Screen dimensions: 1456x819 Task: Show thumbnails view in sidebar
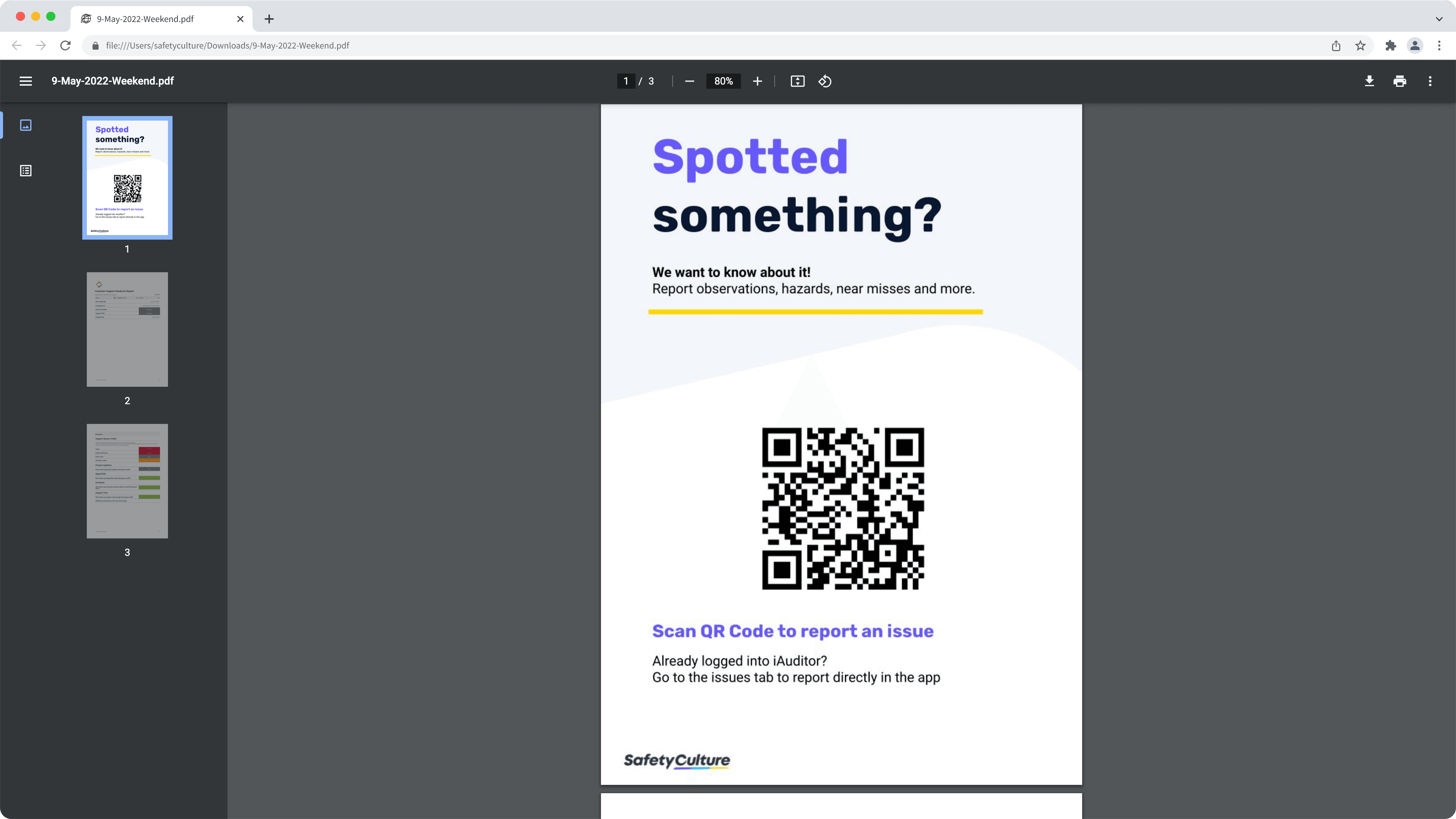coord(25,125)
